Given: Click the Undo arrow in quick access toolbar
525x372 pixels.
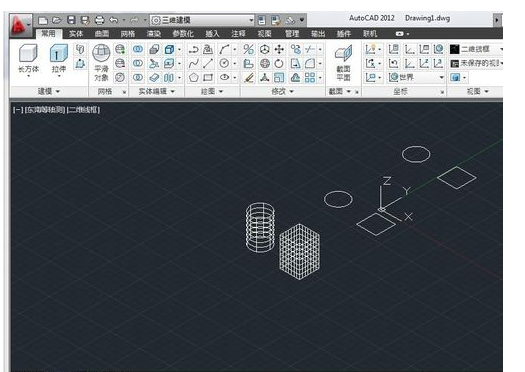Looking at the screenshot, I should (114, 20).
